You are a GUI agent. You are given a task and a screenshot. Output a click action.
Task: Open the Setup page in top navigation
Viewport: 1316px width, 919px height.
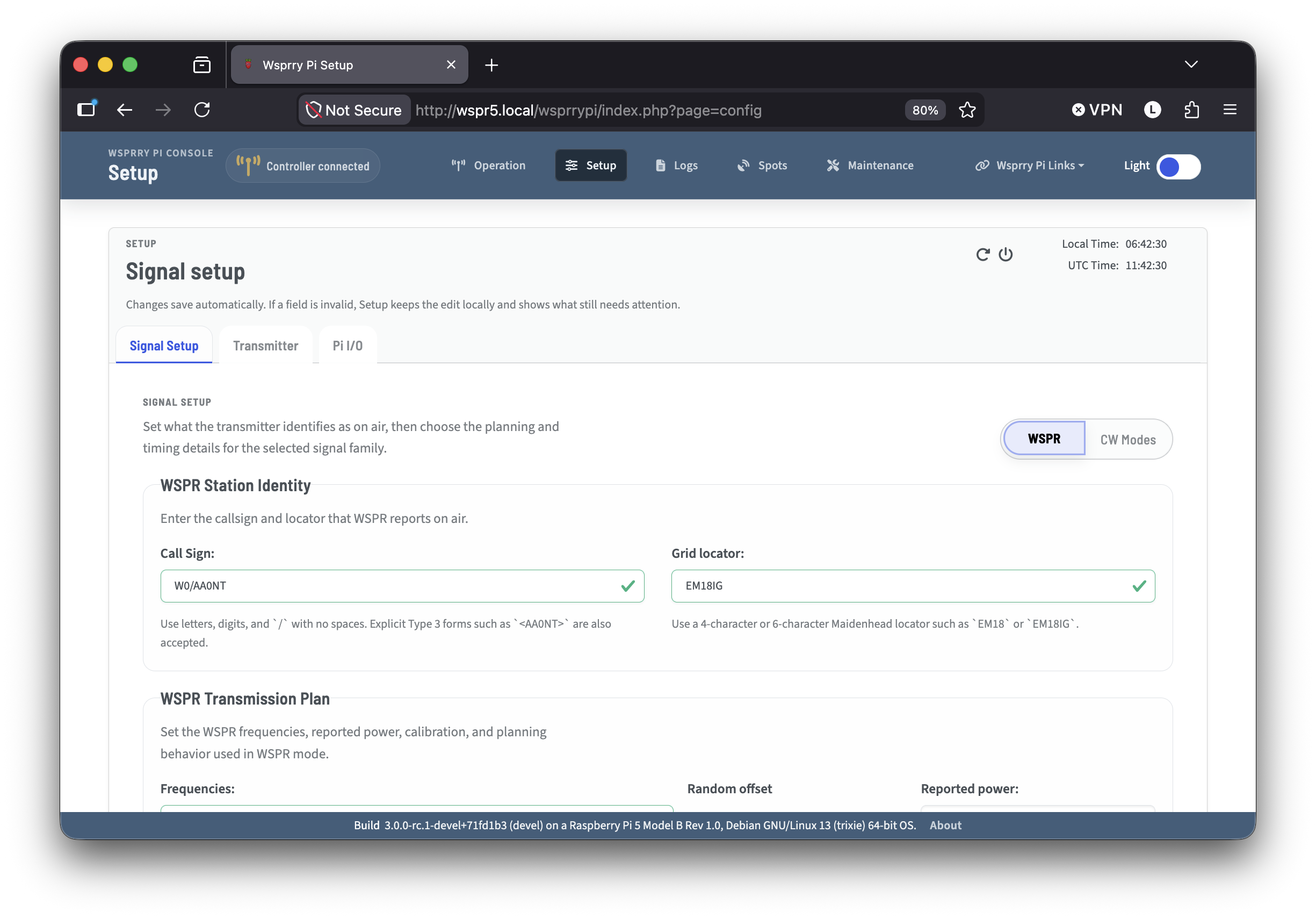point(590,166)
